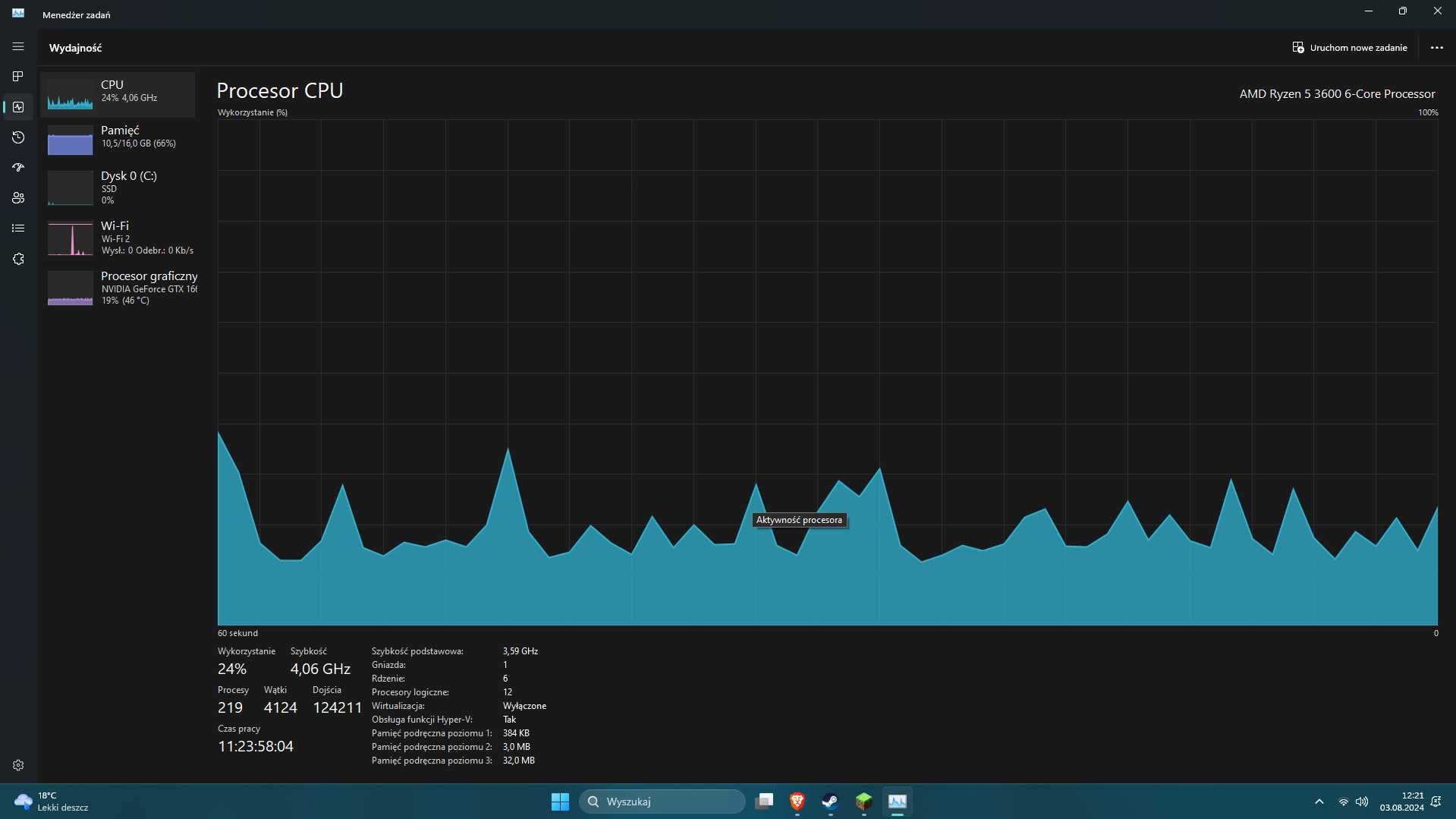The image size is (1456, 819).
Task: Select the Procesor graficzny GPU entry
Action: pos(118,288)
